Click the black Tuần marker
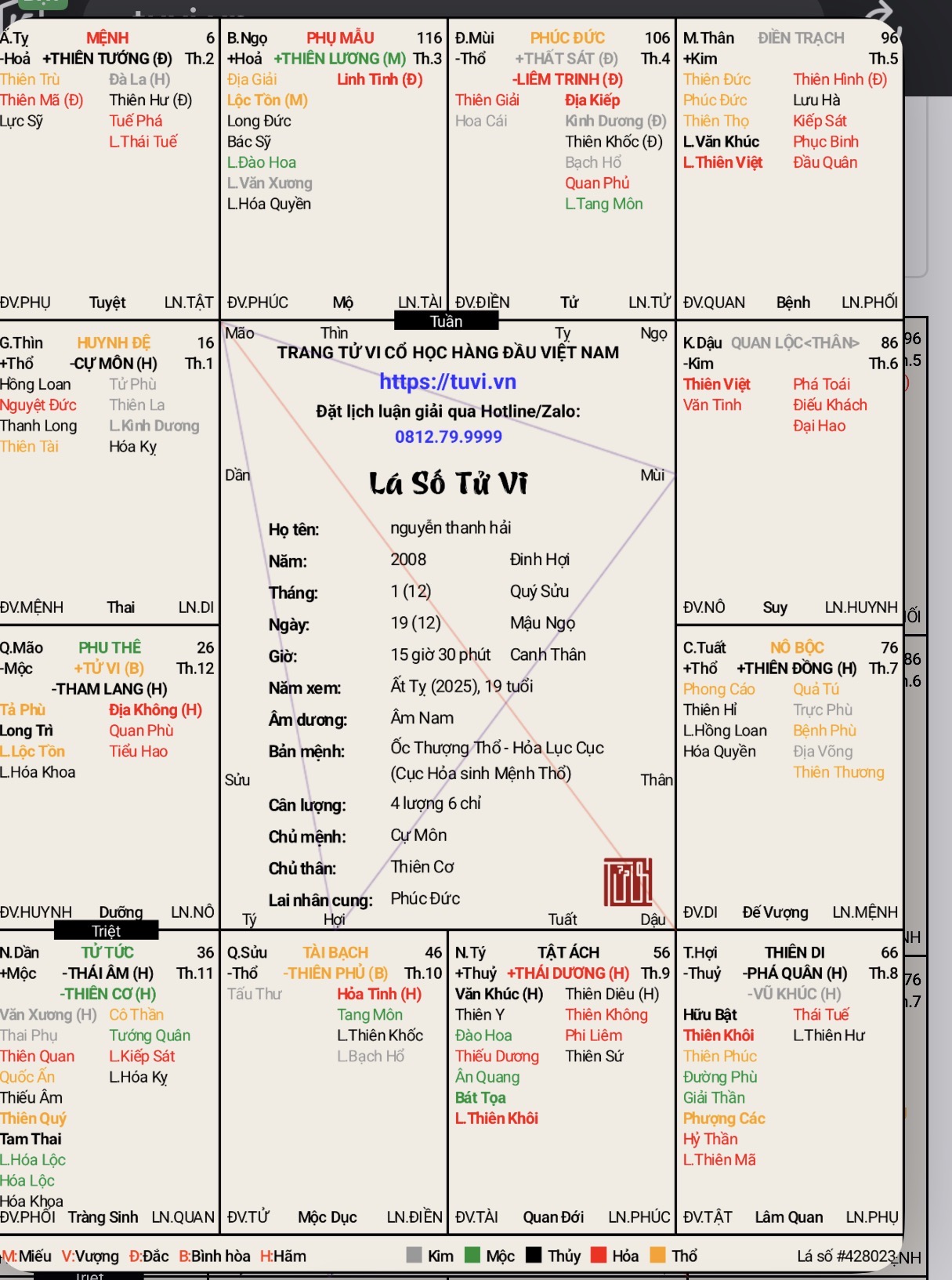 tap(446, 321)
